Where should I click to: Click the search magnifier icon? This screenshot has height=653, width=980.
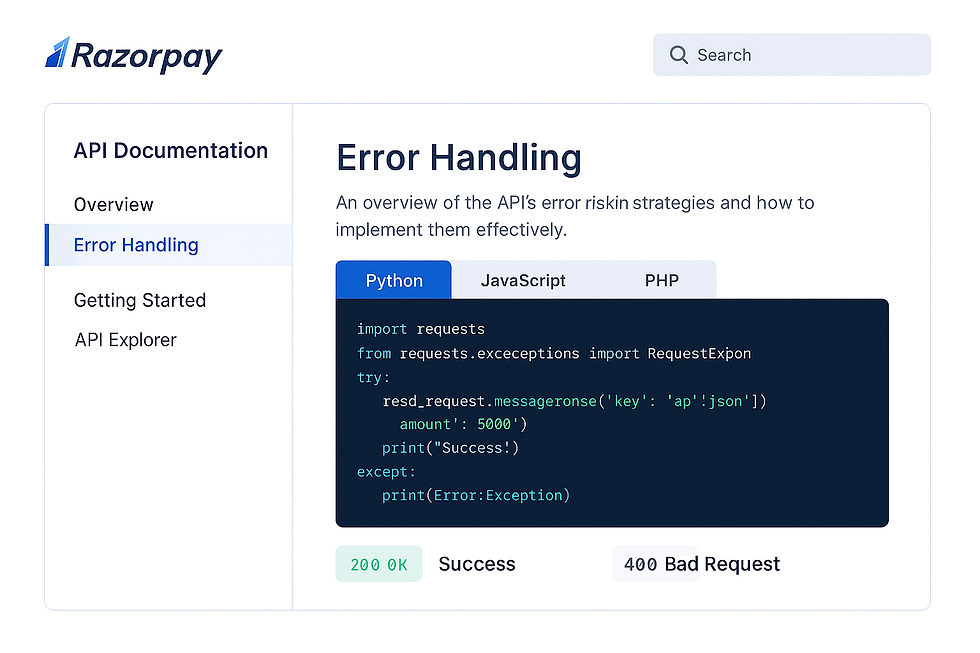coord(679,55)
